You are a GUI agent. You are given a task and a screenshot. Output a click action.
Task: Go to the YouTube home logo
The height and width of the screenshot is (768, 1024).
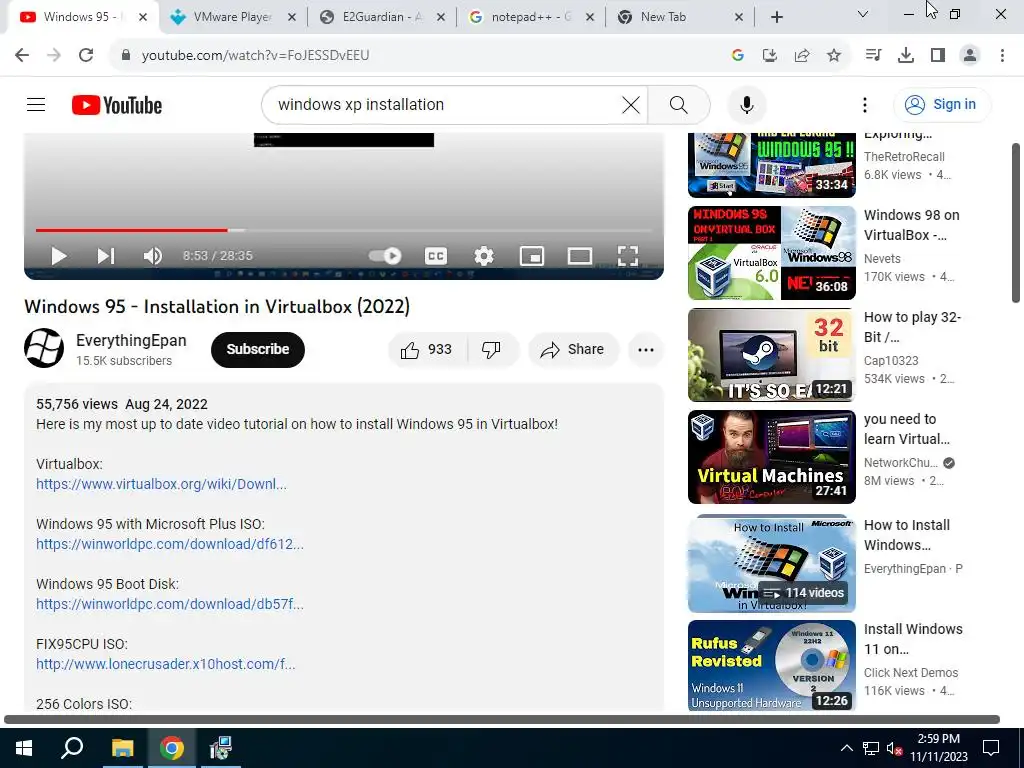117,105
